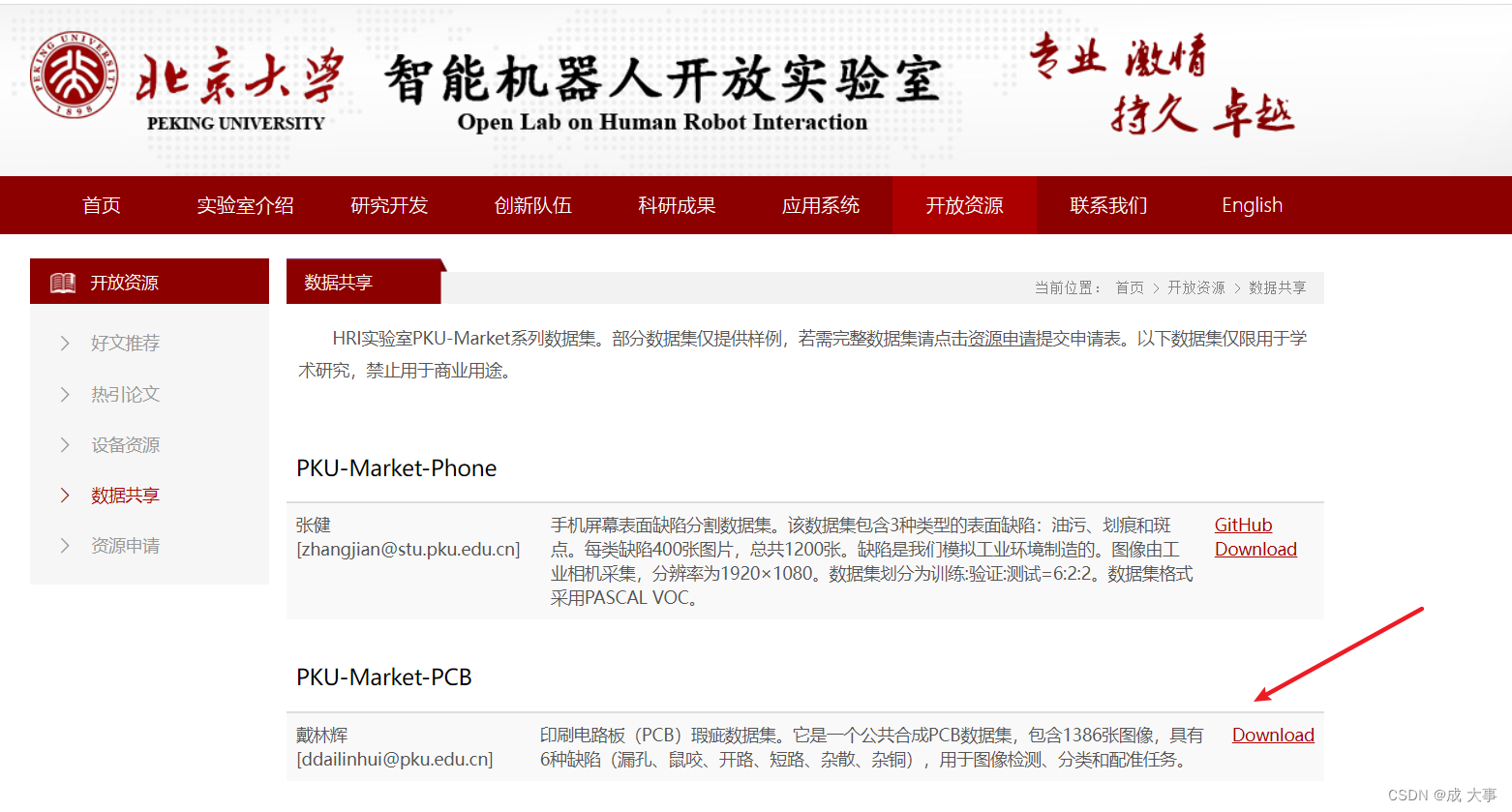Click 数据共享 in the breadcrumb trail
The height and width of the screenshot is (812, 1512).
pyautogui.click(x=1277, y=287)
